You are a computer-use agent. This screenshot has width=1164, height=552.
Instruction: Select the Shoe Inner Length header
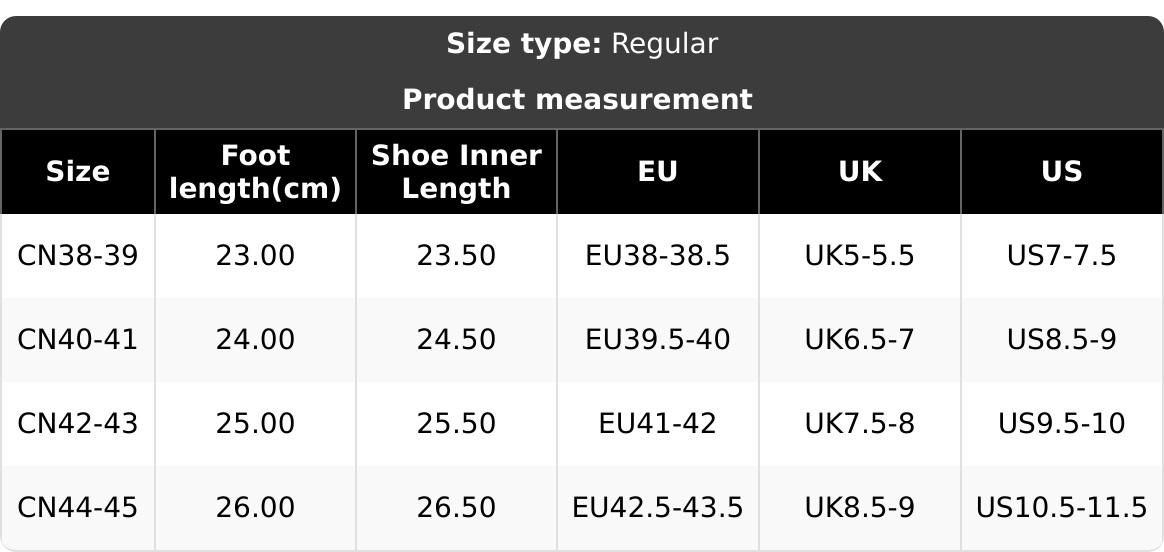(x=456, y=172)
